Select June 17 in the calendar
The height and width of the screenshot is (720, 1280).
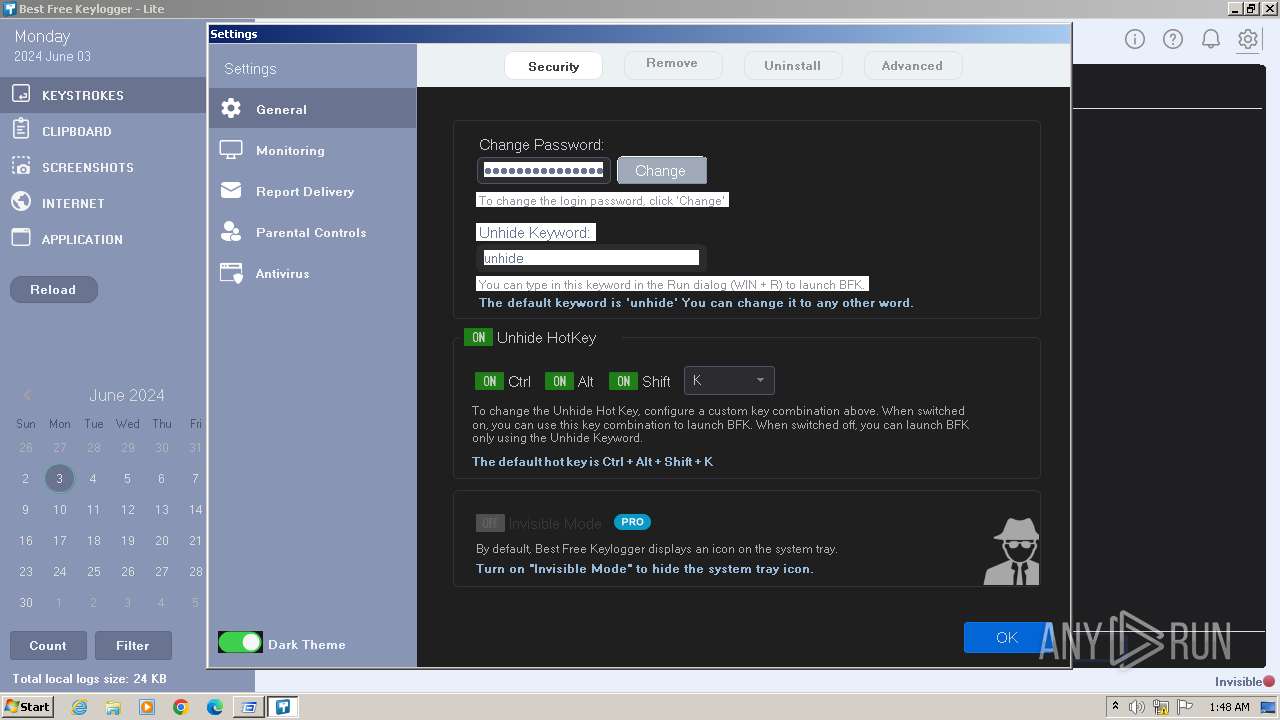59,540
